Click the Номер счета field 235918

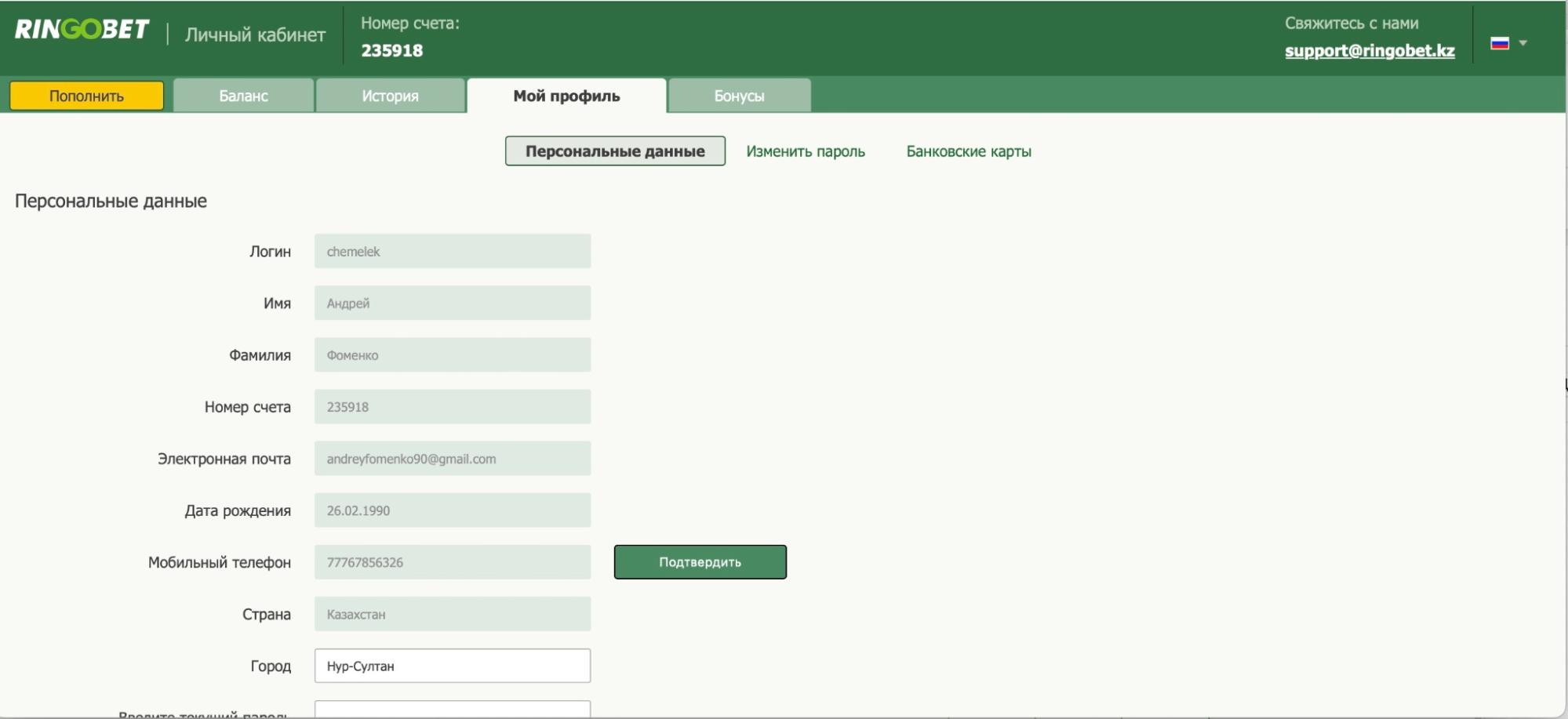(x=453, y=406)
